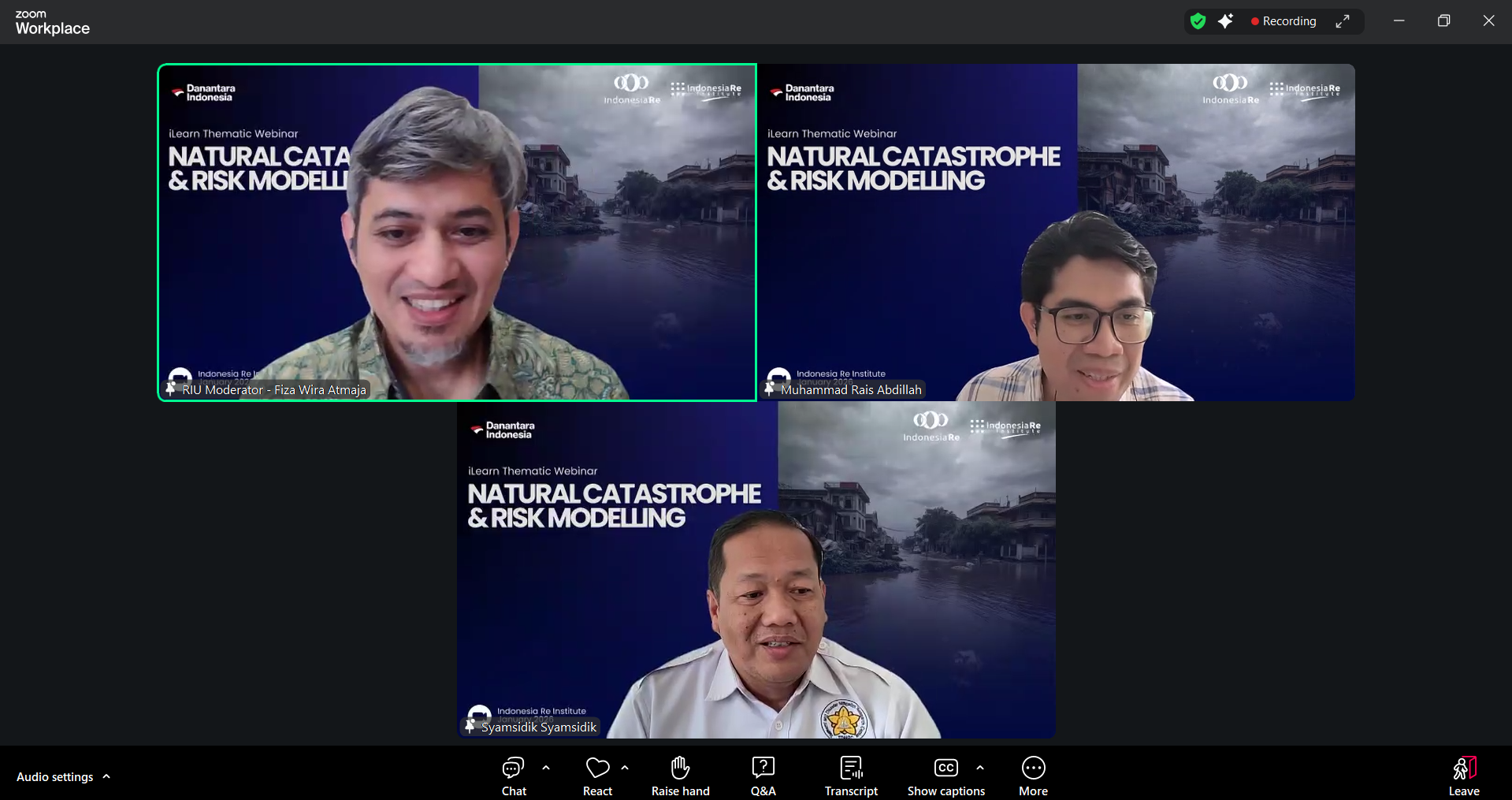Close the Zoom window
Screen dimensions: 1512x800
tap(1488, 21)
